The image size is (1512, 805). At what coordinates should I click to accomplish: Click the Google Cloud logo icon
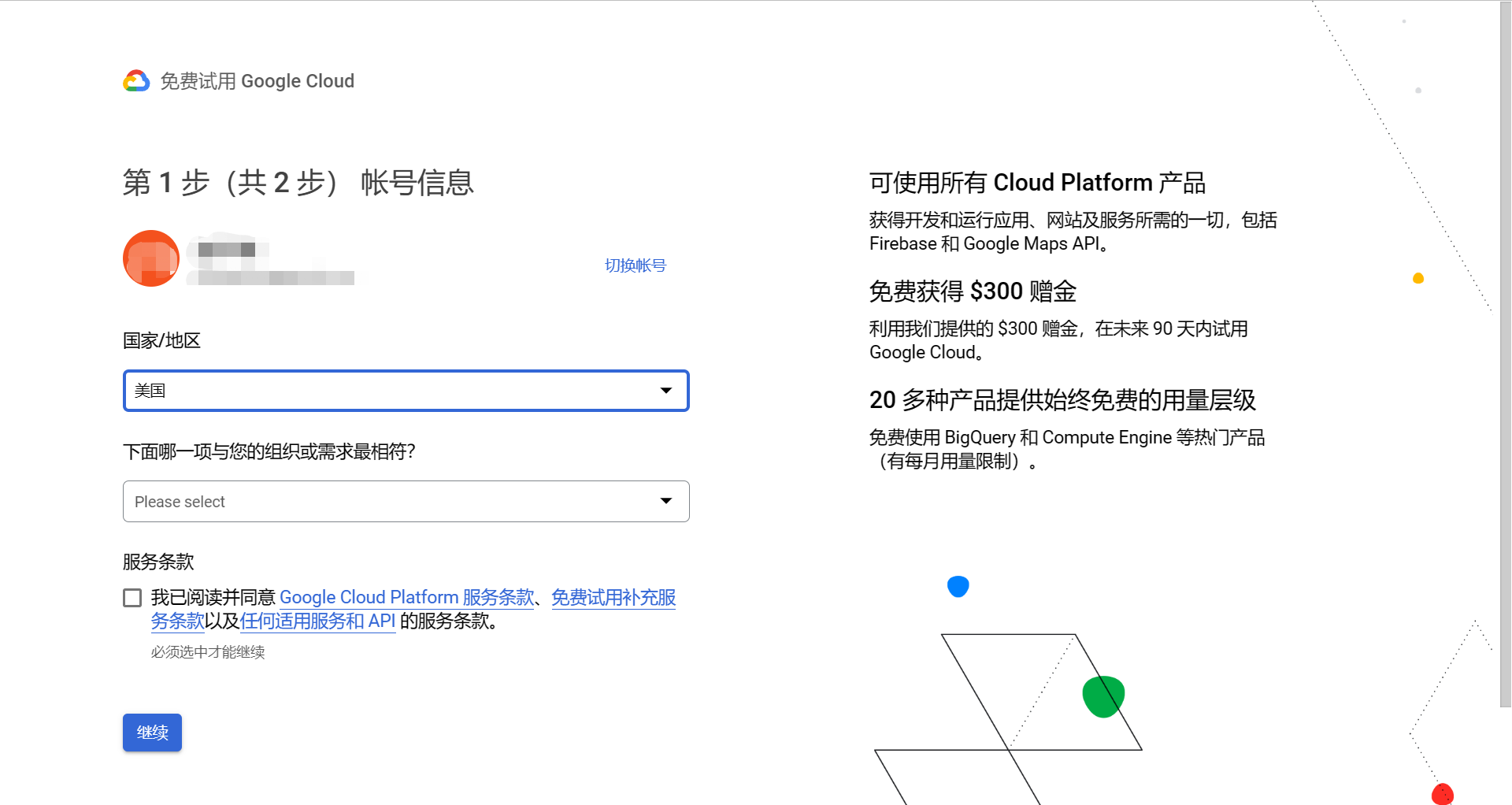click(136, 81)
